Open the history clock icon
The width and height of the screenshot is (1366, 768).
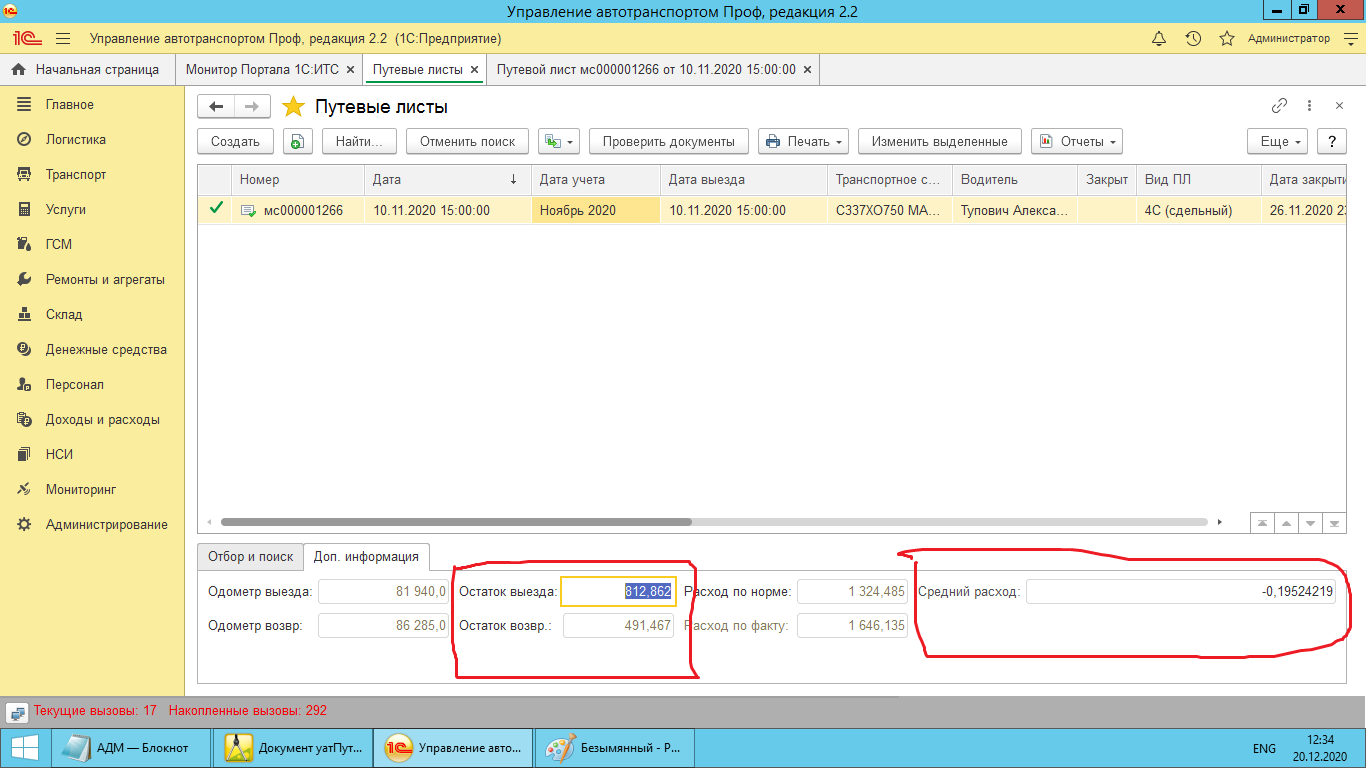1193,39
